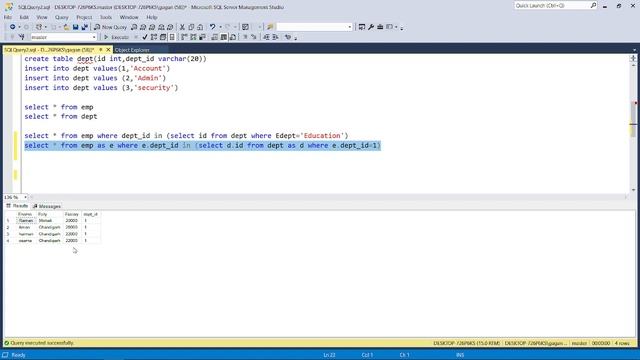Click the decrease indent icon
The height and width of the screenshot is (360, 640).
266,37
